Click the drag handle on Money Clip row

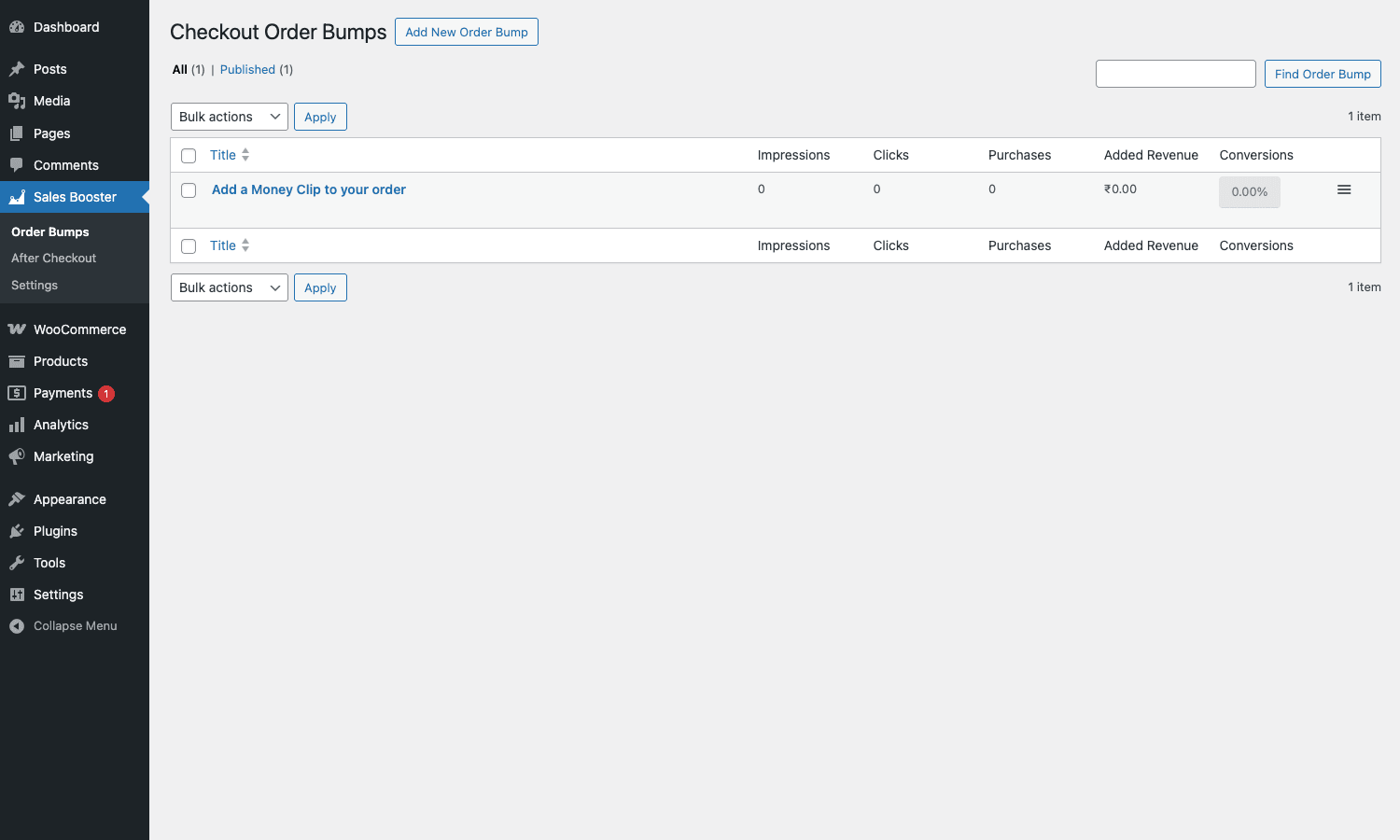[x=1344, y=189]
